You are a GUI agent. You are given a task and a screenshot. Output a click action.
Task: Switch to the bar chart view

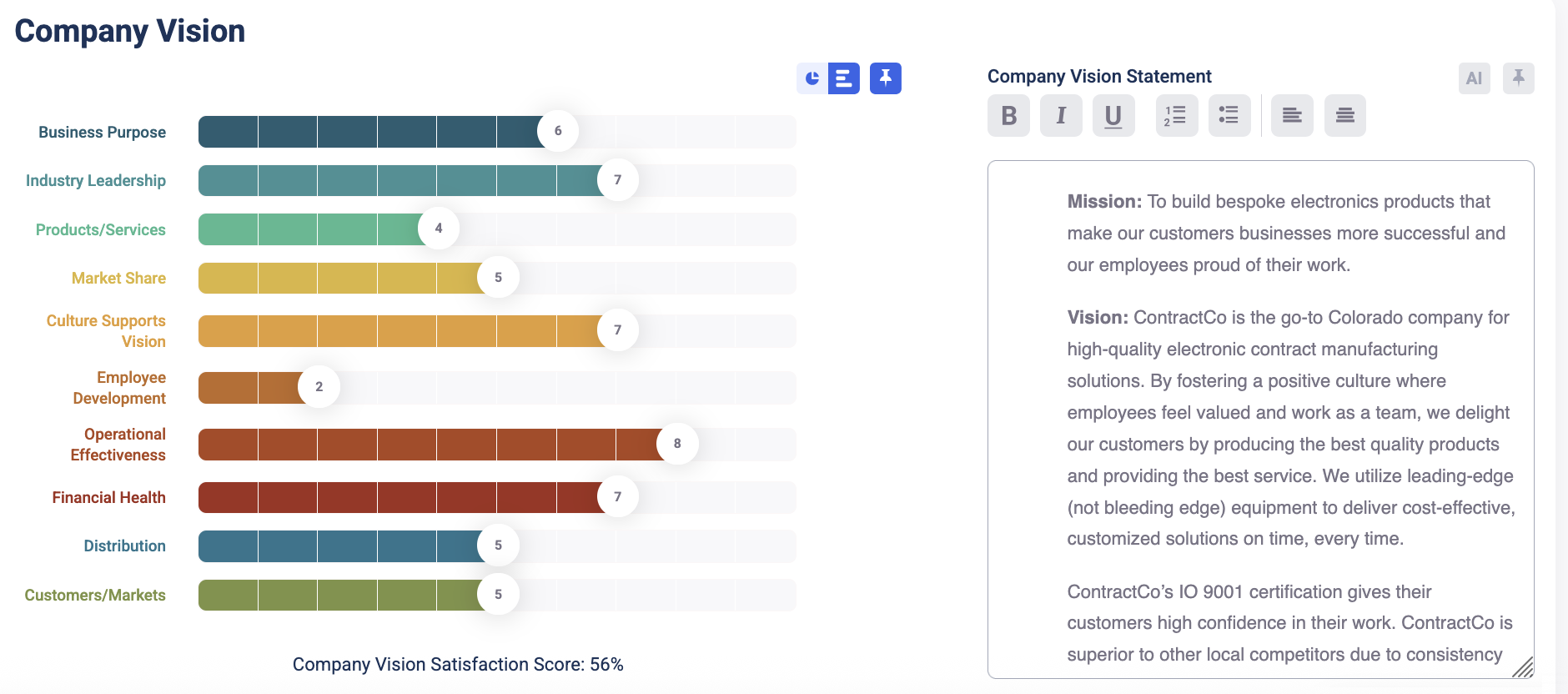(844, 78)
